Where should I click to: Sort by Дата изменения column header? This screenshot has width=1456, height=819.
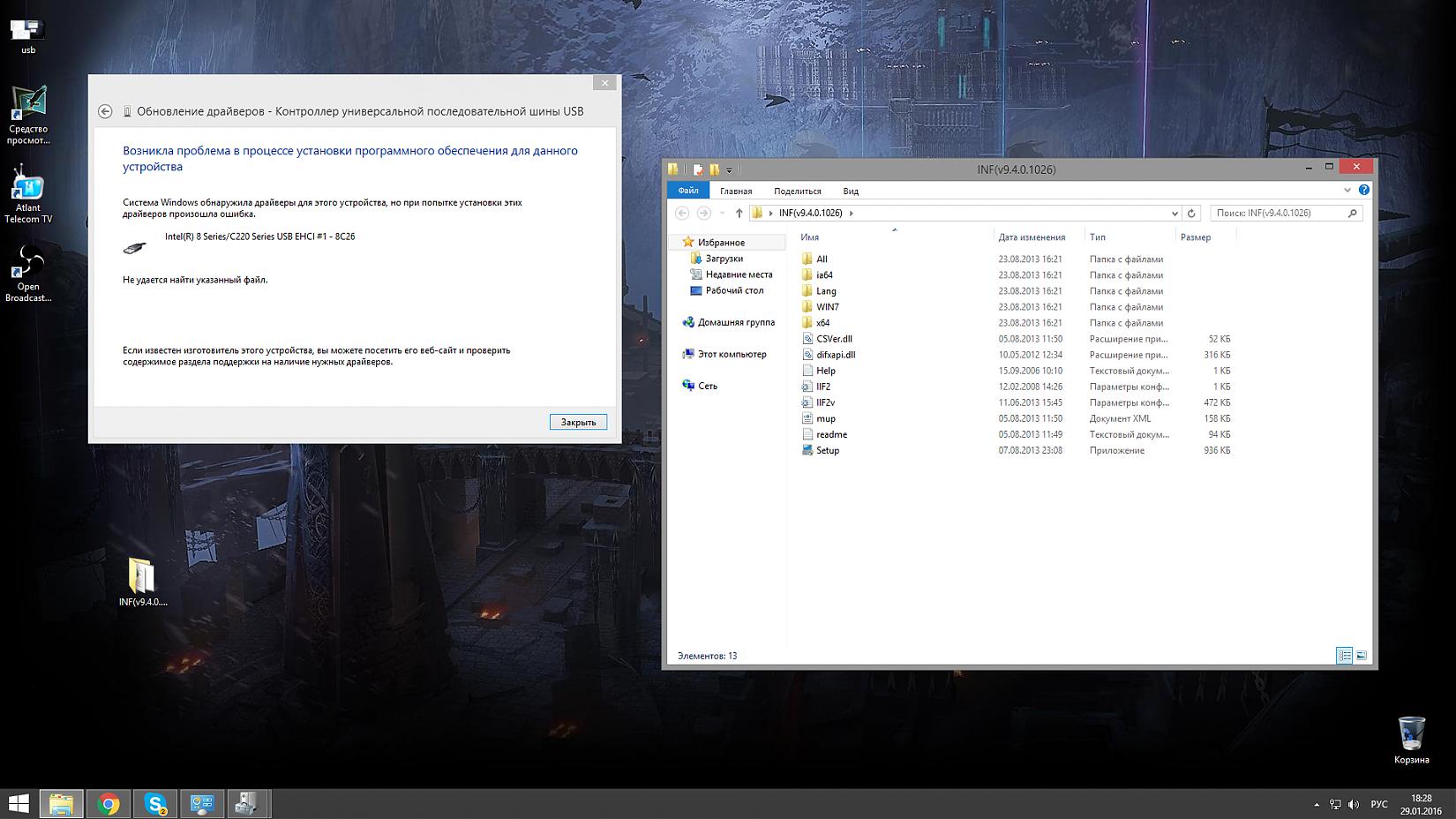coord(1031,237)
